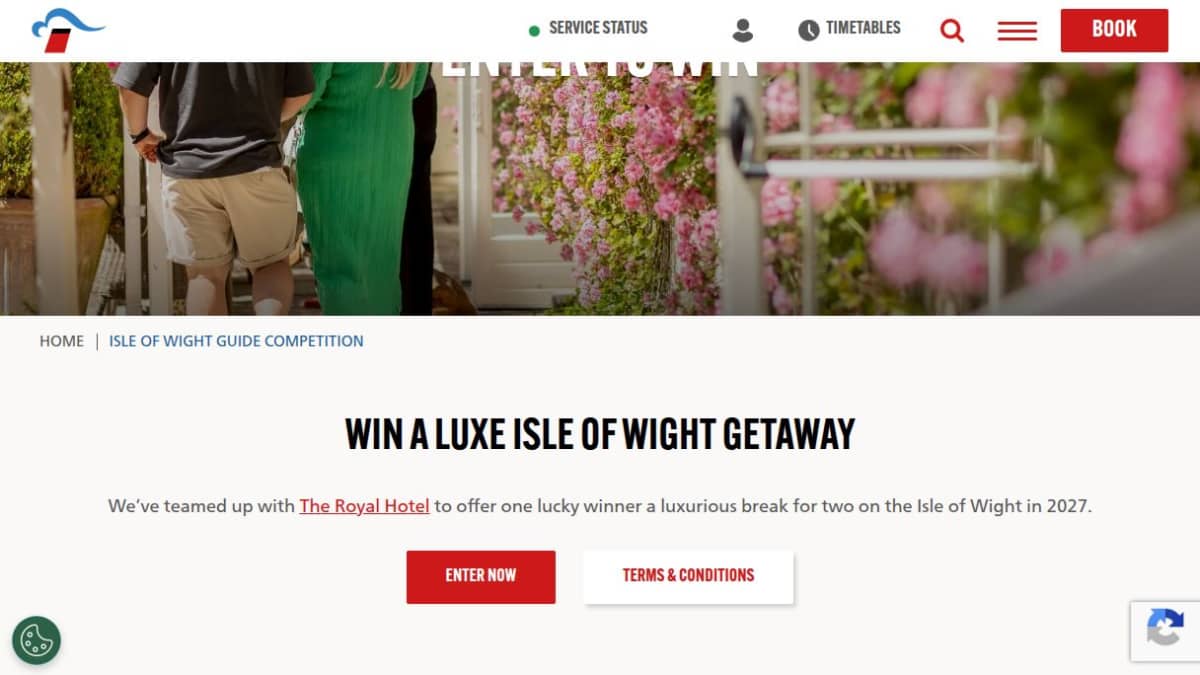Click the competition description paragraph
Viewport: 1200px width, 675px height.
[600, 506]
